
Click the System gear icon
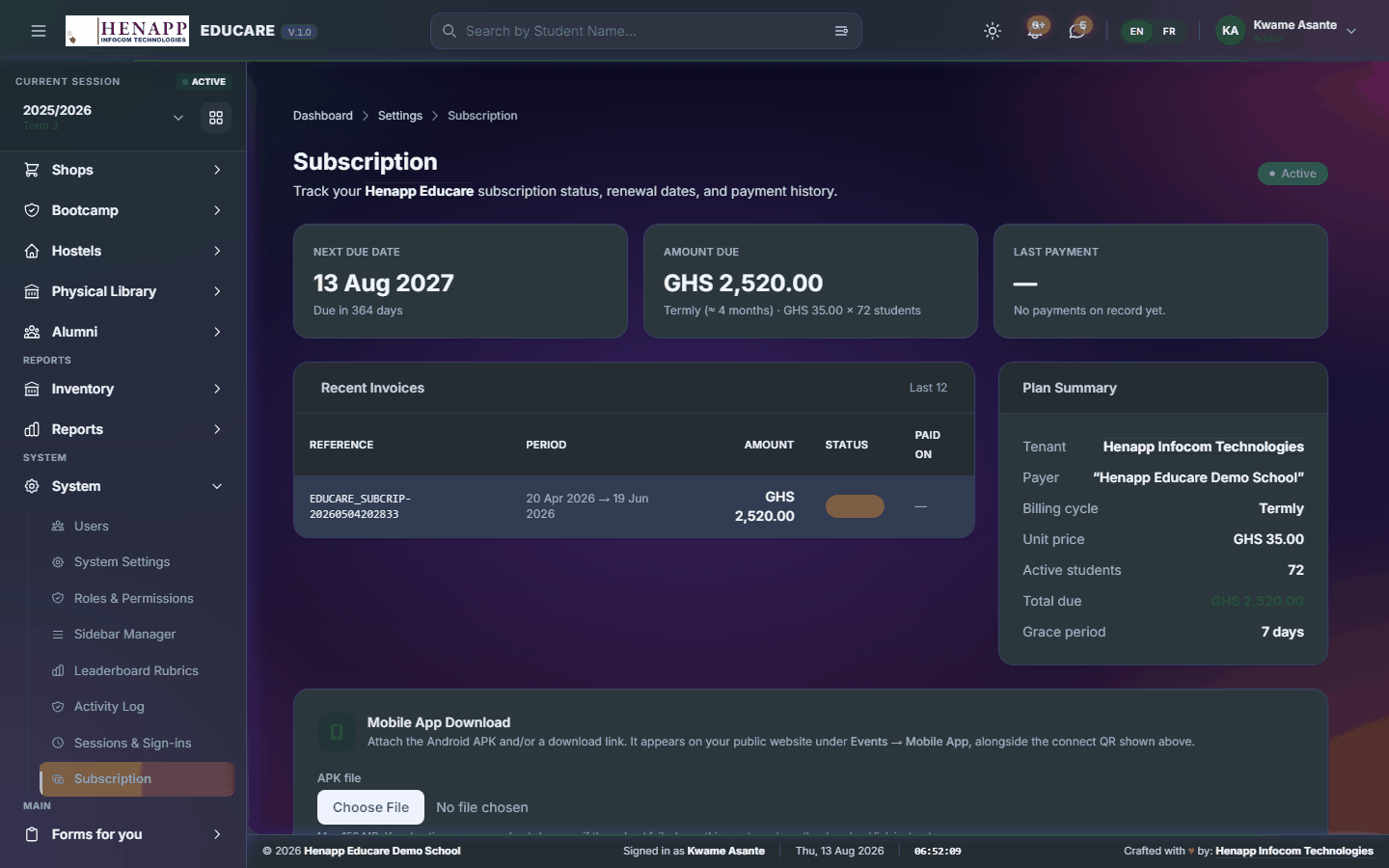(x=32, y=486)
